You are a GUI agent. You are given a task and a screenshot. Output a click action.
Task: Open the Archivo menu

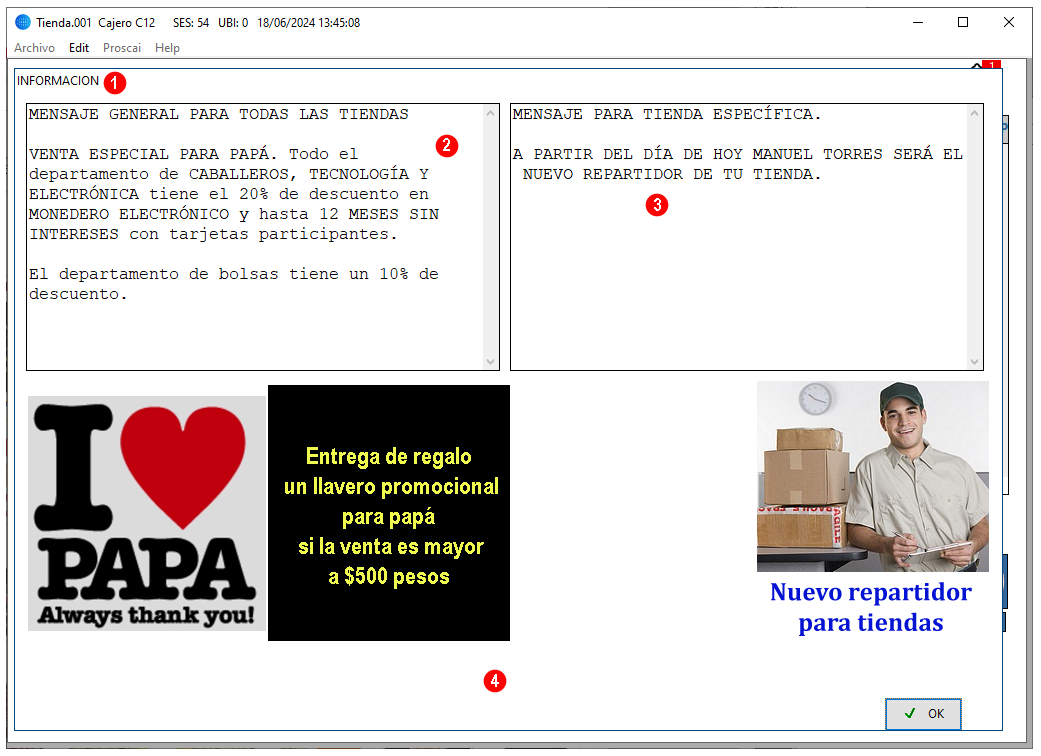[35, 48]
